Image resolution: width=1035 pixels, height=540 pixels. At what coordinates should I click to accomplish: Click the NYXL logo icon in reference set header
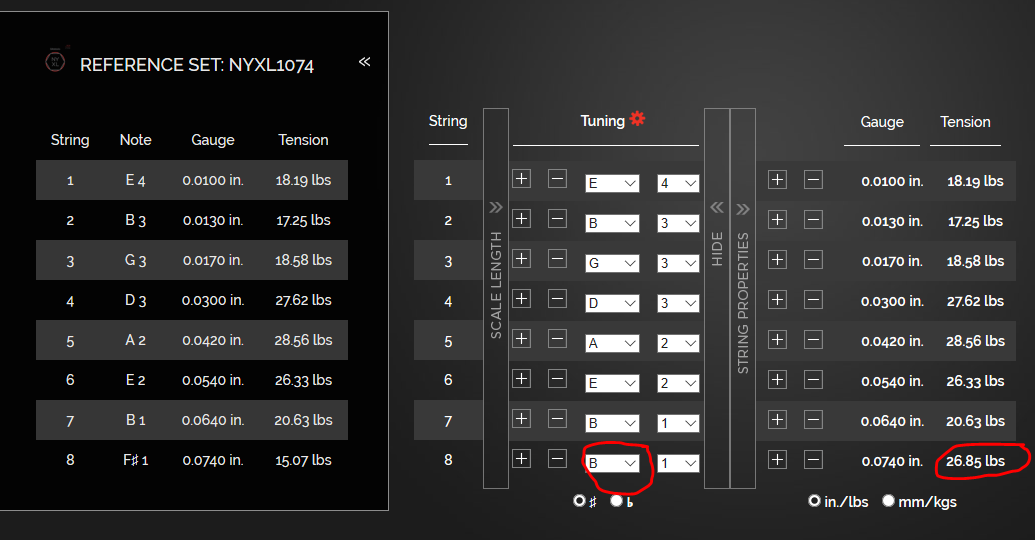coord(56,59)
